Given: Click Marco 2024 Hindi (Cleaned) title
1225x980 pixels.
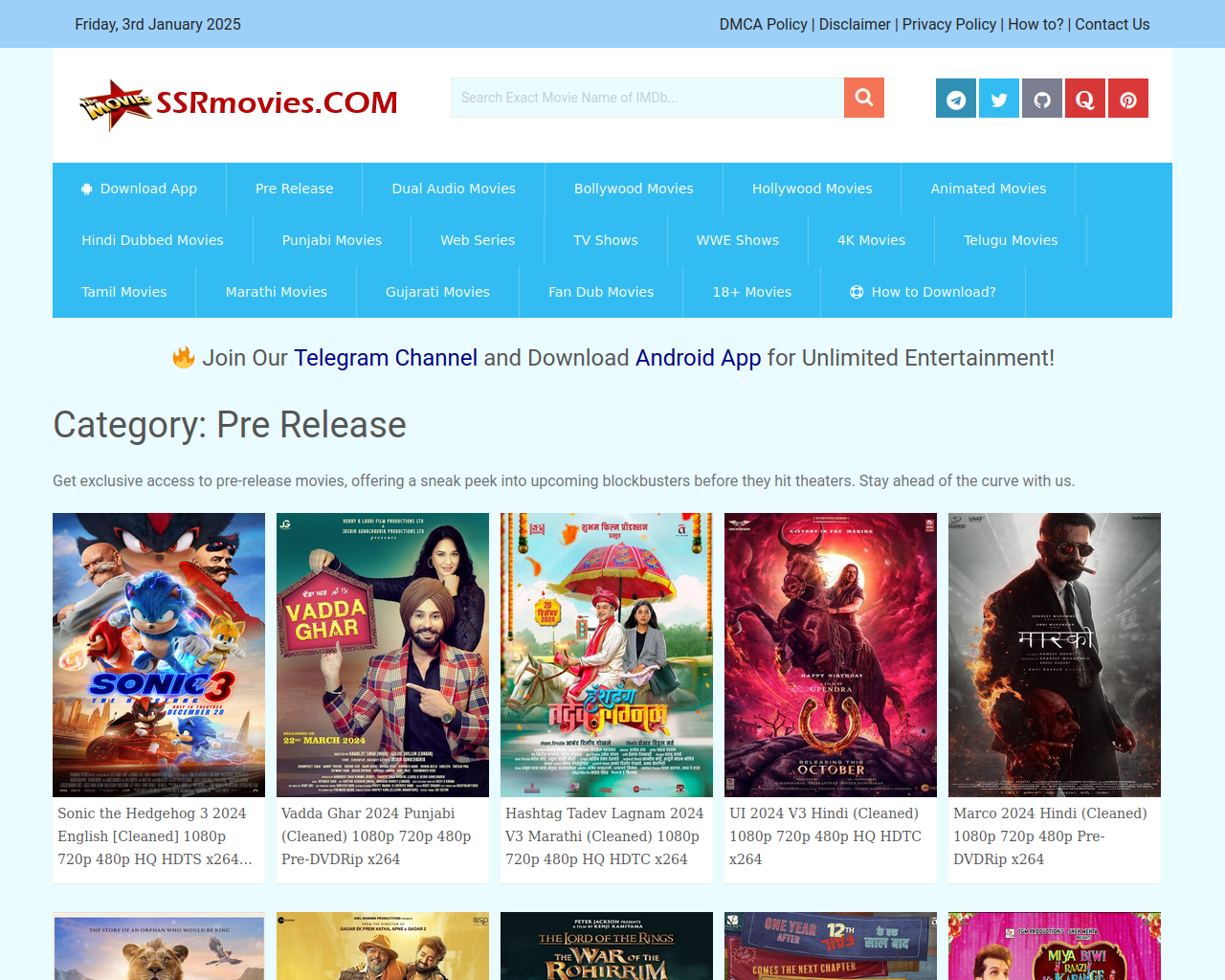Looking at the screenshot, I should point(1050,836).
